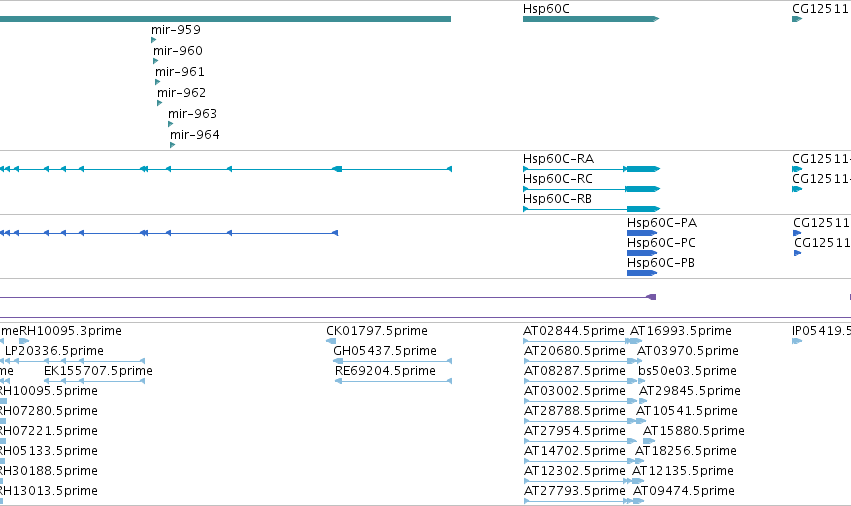Click the AT02844.5prime EST label
Viewport: 851px width, 506px height.
point(574,331)
